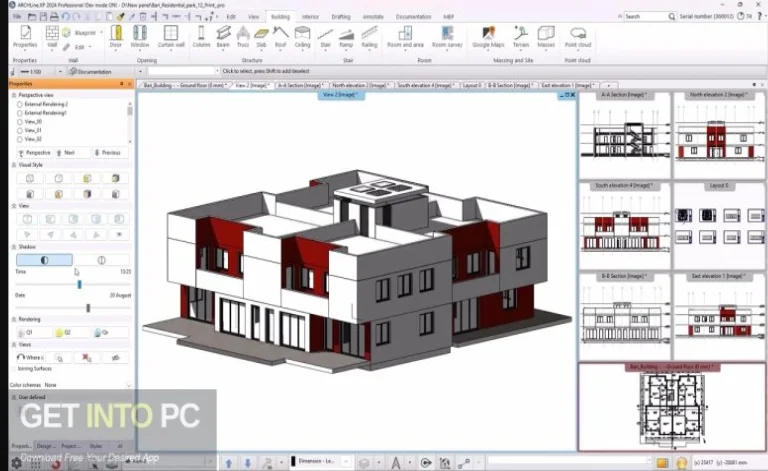Select View_30 radio option
768x471 pixels.
(19, 122)
